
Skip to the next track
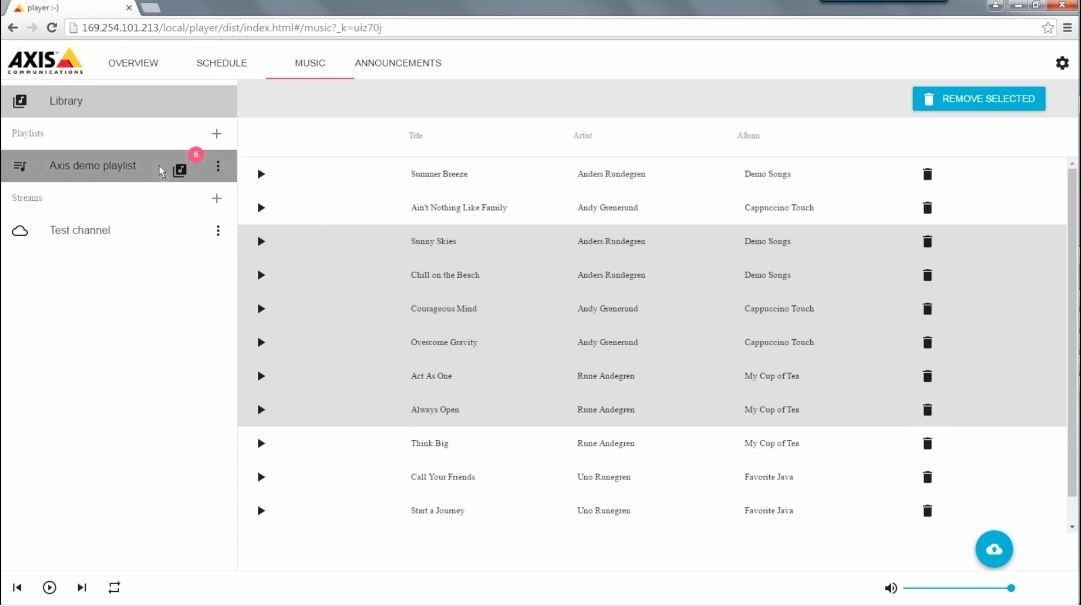click(x=82, y=588)
